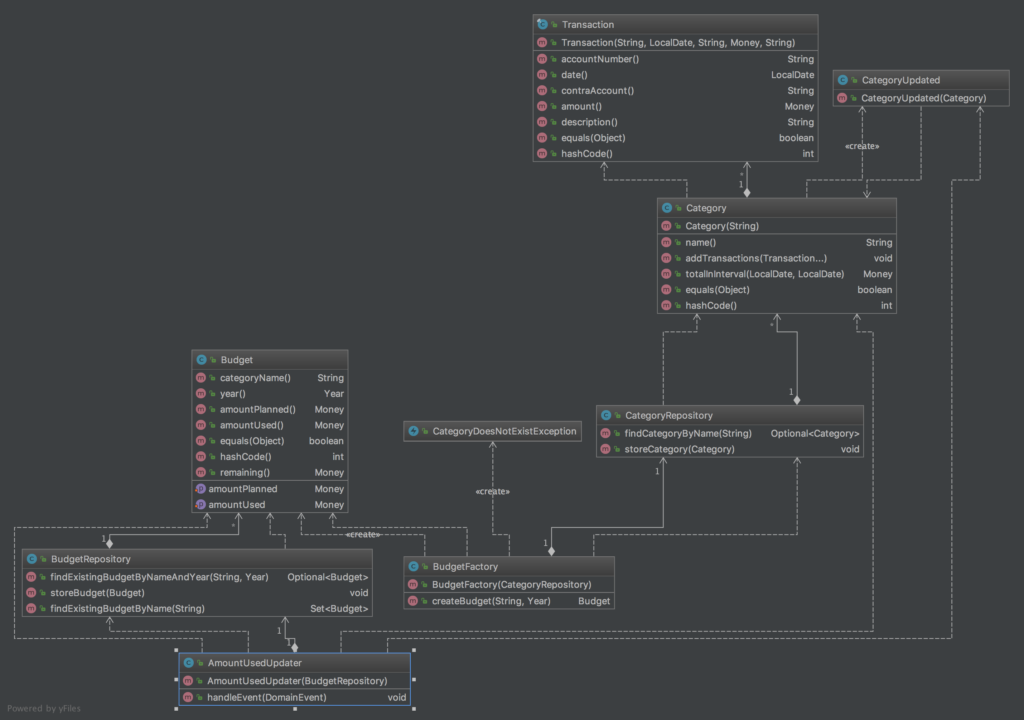Select CategoryDoesNotExistException node label
Image resolution: width=1024 pixels, height=720 pixels.
coord(504,431)
